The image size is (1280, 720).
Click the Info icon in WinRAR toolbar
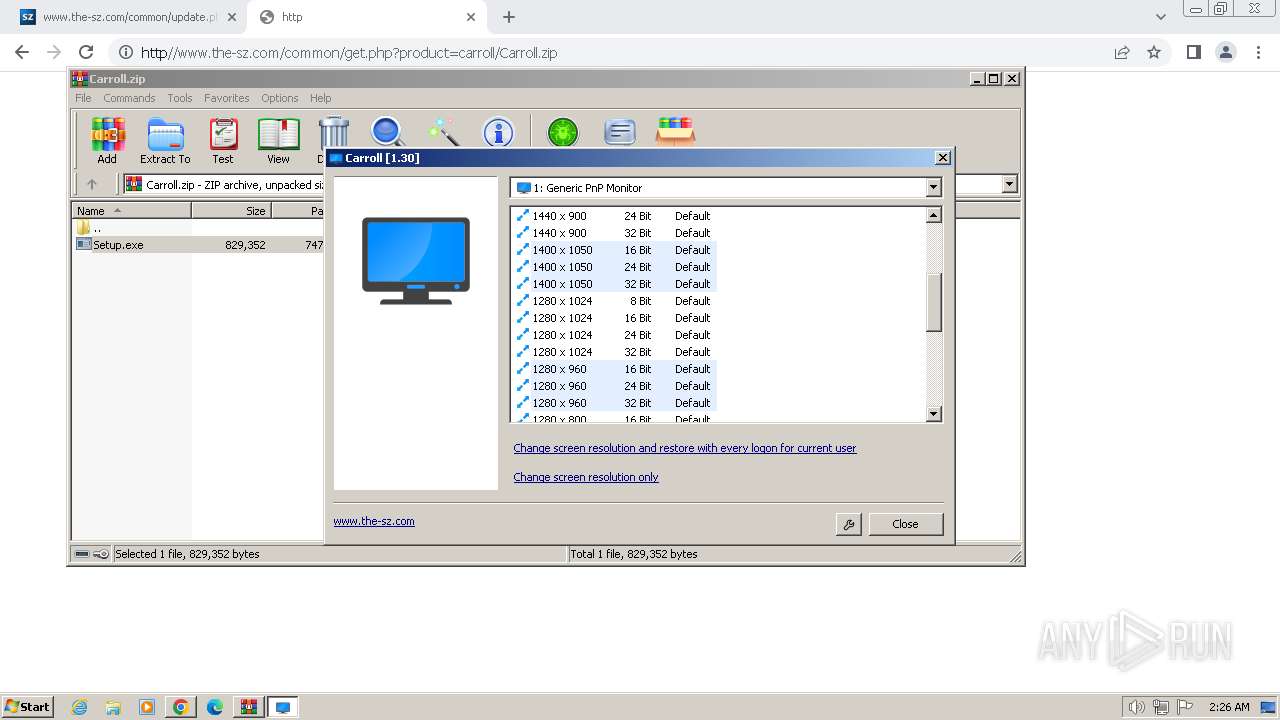pyautogui.click(x=498, y=131)
